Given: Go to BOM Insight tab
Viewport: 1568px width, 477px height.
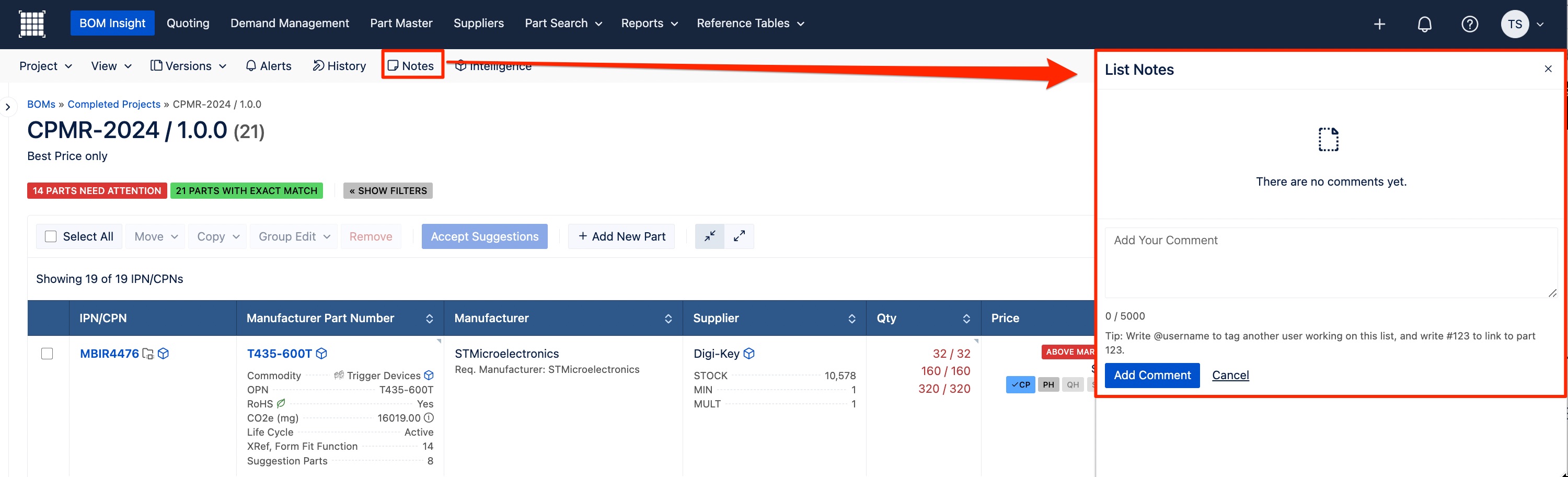Looking at the screenshot, I should coord(112,23).
